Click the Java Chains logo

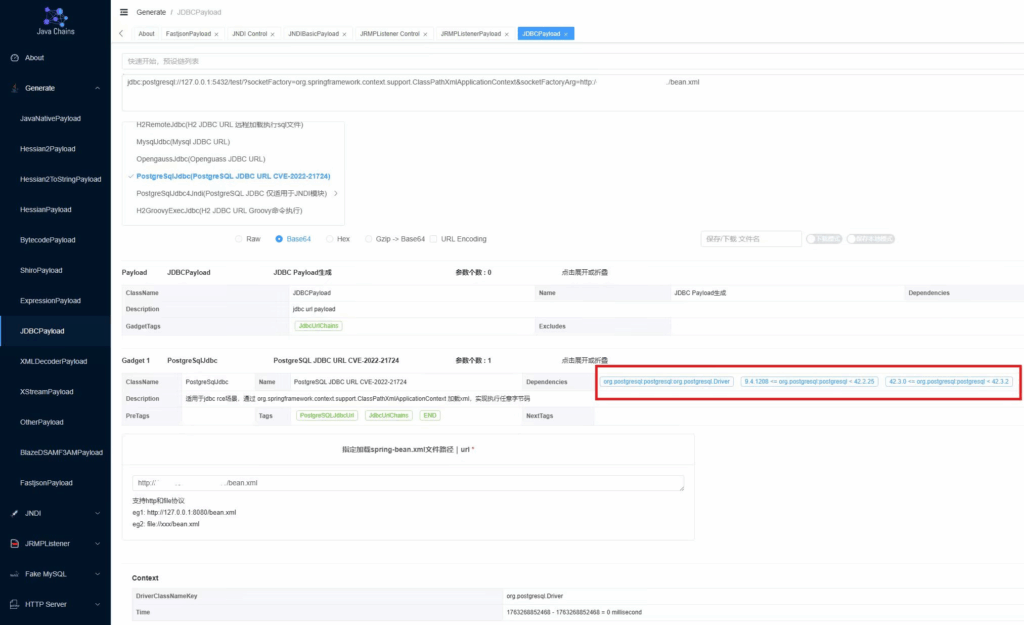[x=55, y=17]
